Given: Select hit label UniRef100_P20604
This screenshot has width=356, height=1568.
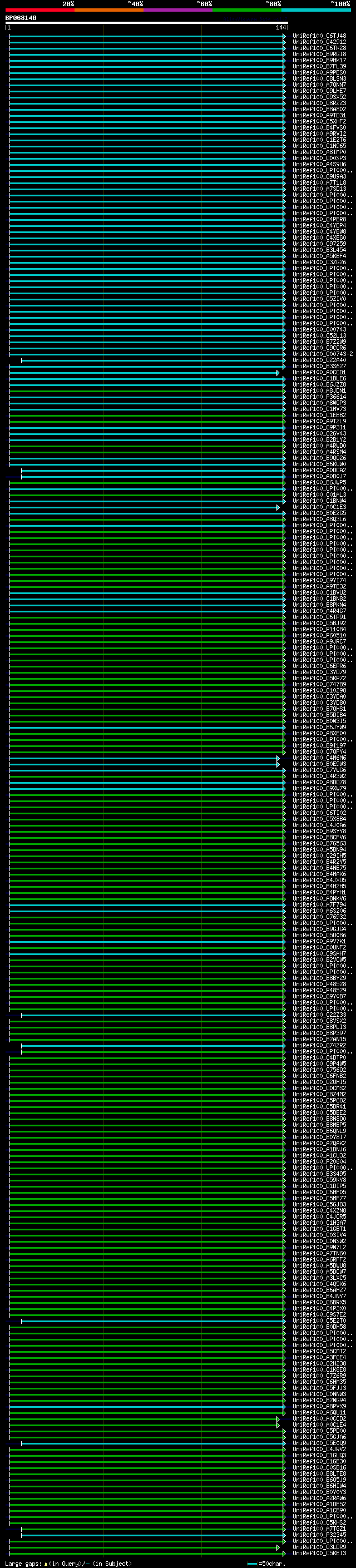Looking at the screenshot, I should click(319, 1161).
